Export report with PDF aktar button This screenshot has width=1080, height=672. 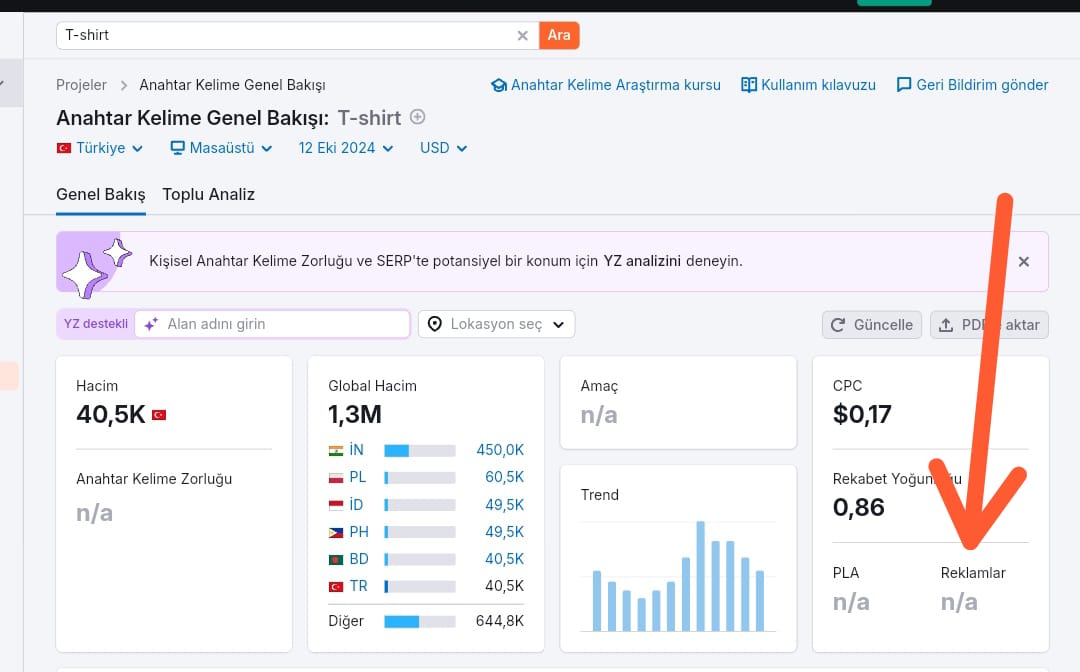pyautogui.click(x=989, y=325)
